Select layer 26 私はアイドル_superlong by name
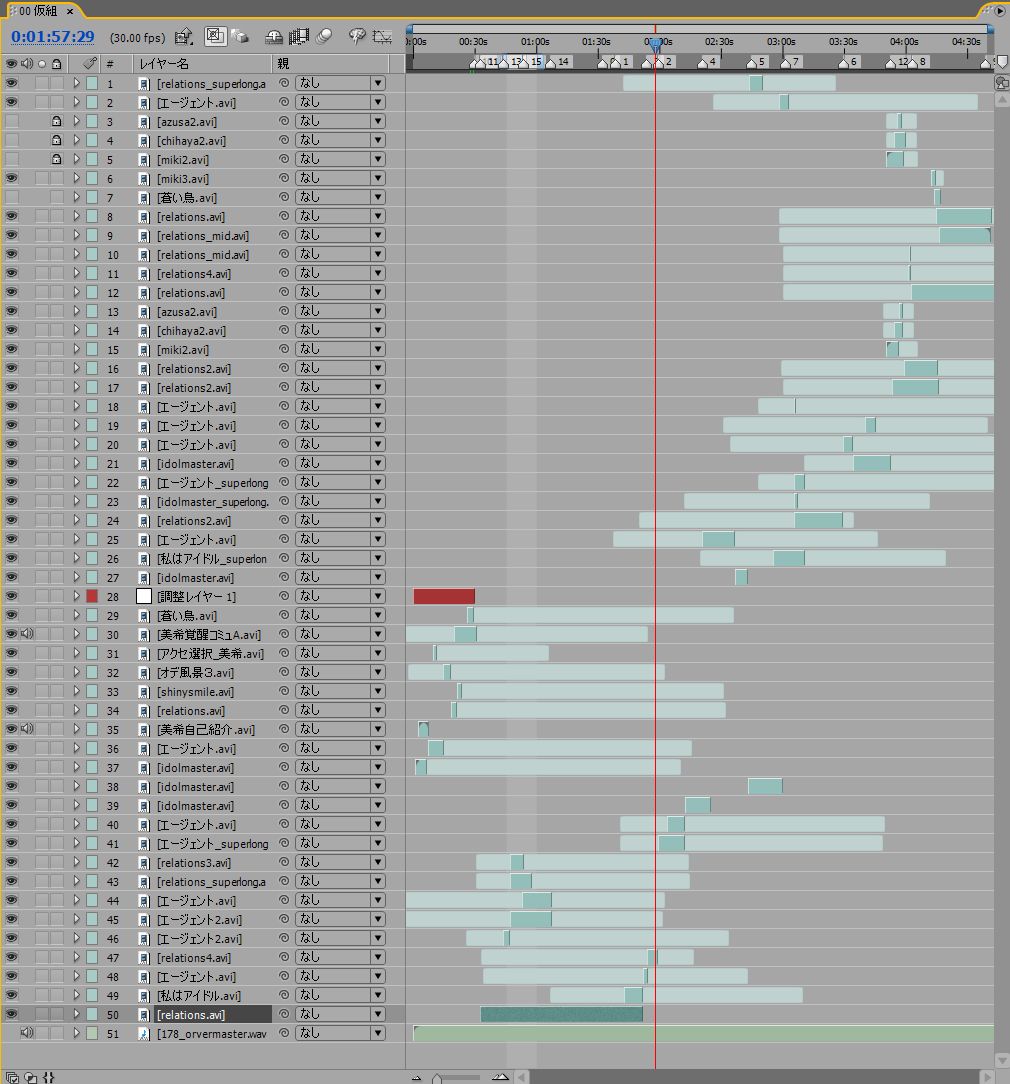The image size is (1010, 1084). tap(212, 559)
